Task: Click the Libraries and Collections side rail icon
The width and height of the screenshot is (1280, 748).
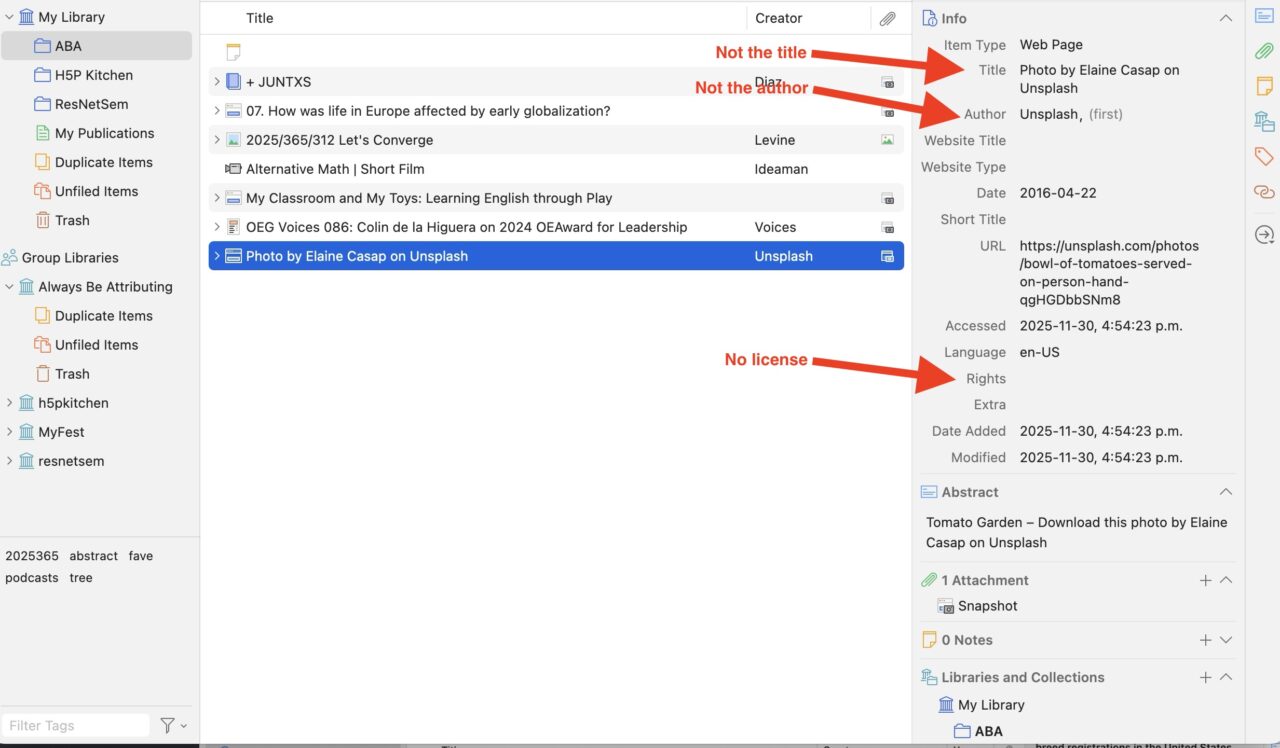Action: click(x=1264, y=121)
